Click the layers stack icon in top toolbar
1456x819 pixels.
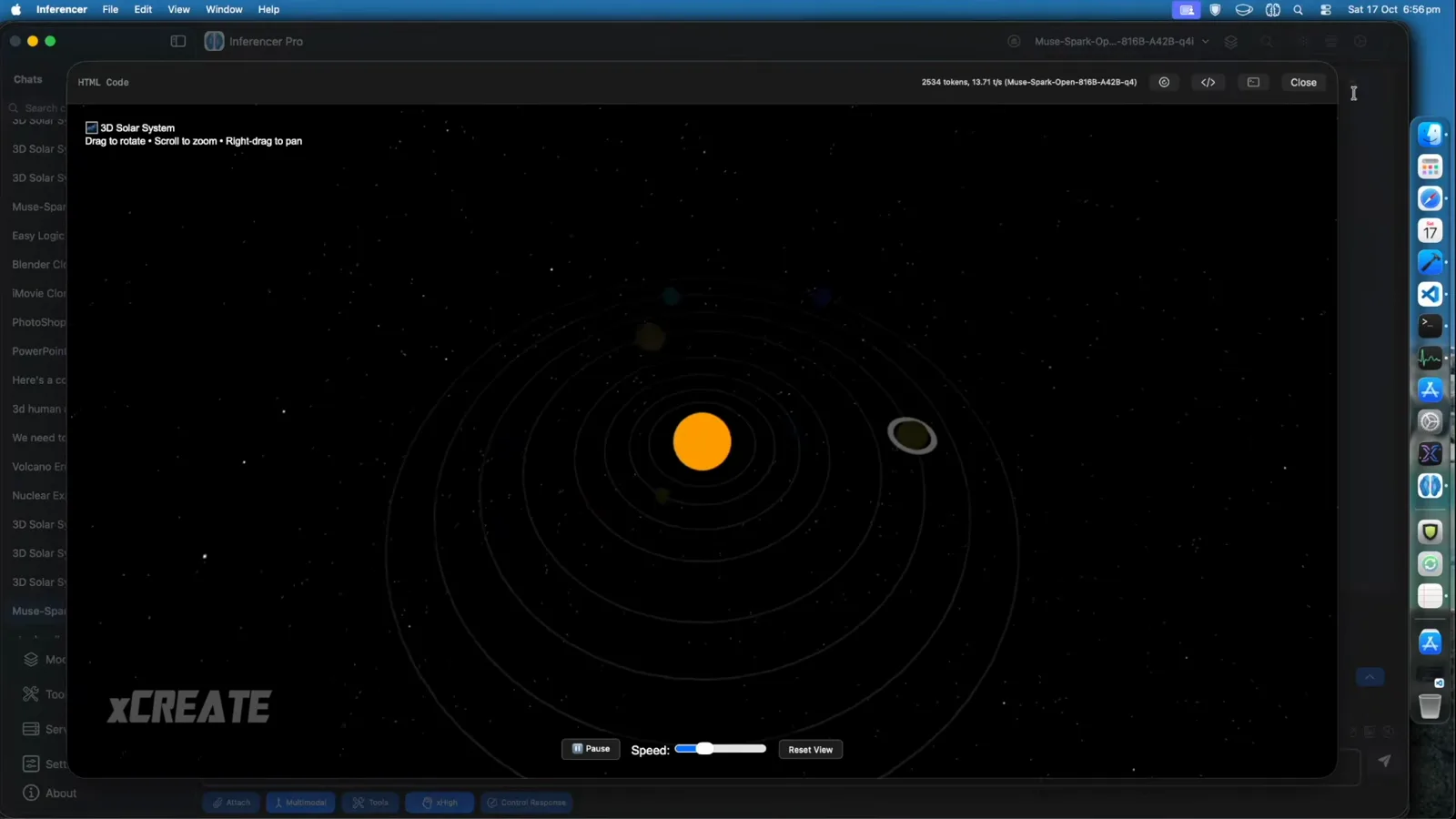[1230, 42]
